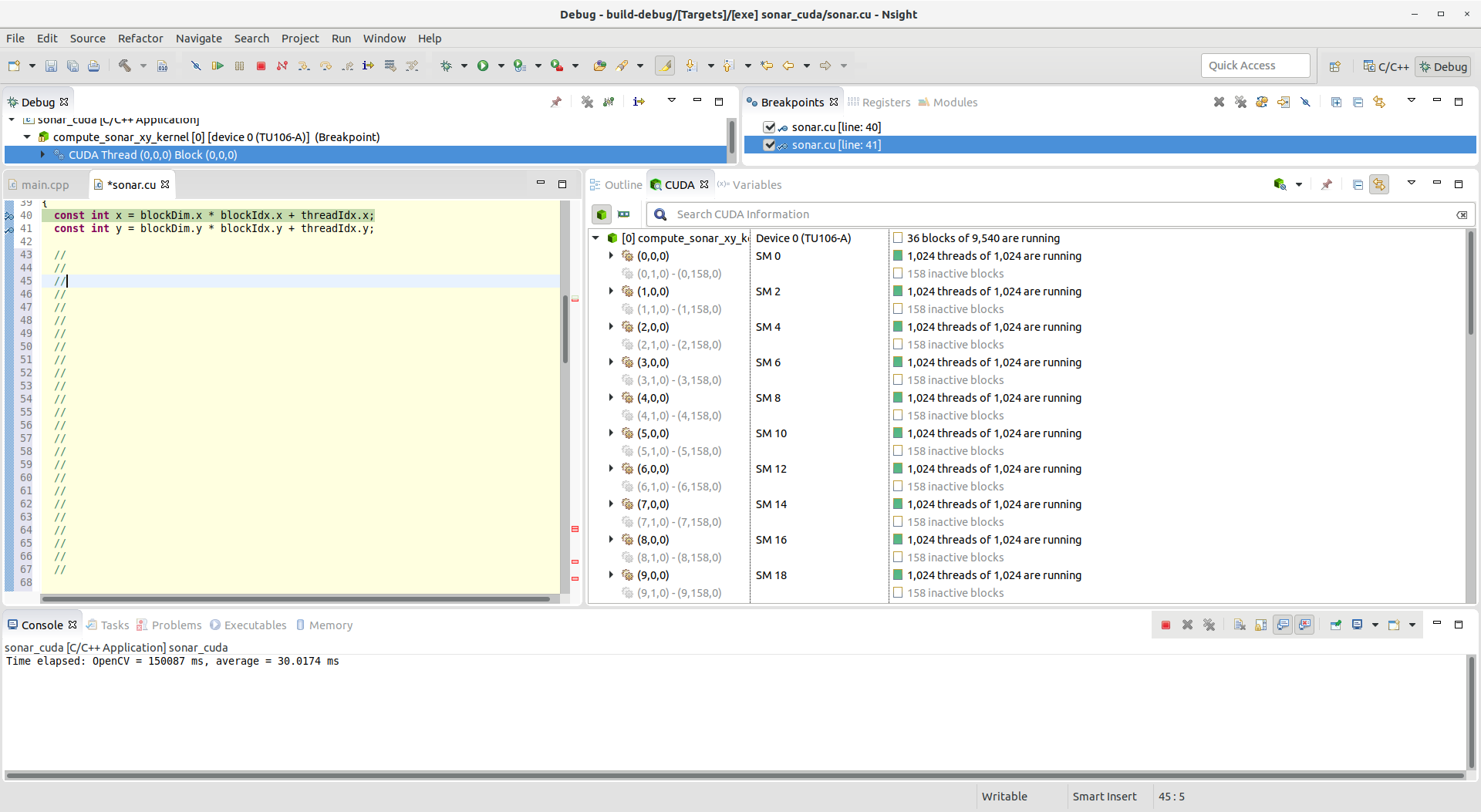
Task: Click the editor vertical scrollbar
Action: pyautogui.click(x=565, y=328)
